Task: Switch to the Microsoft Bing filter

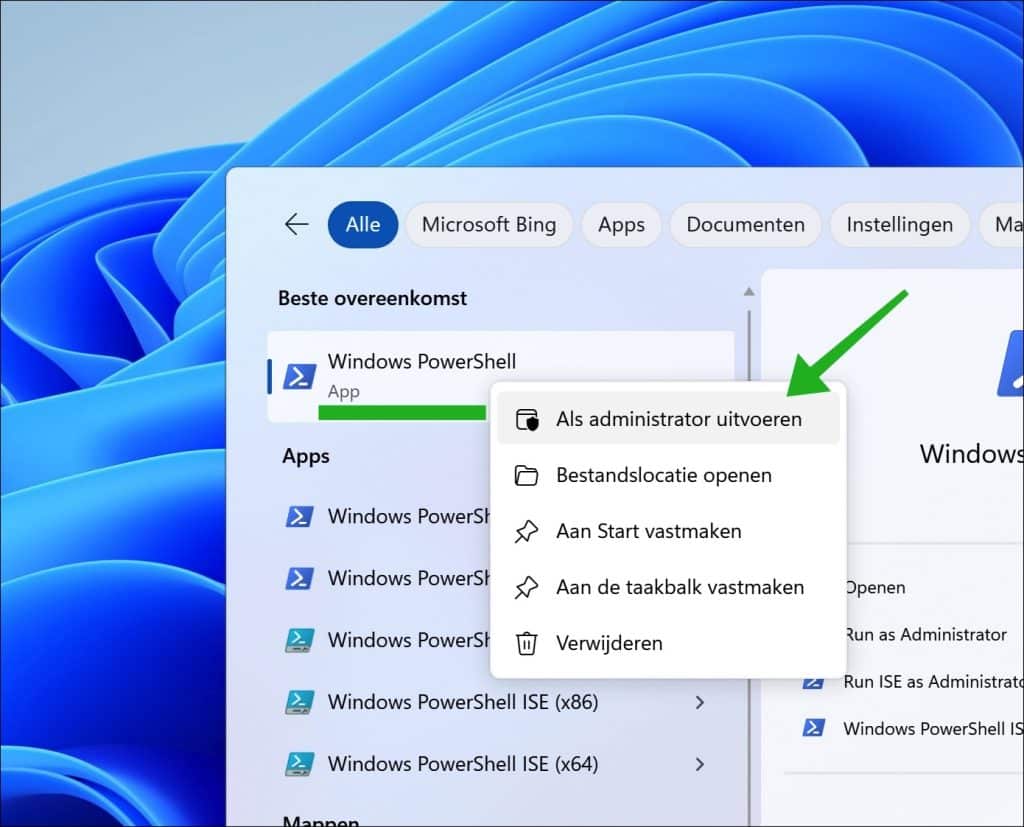Action: [x=488, y=225]
